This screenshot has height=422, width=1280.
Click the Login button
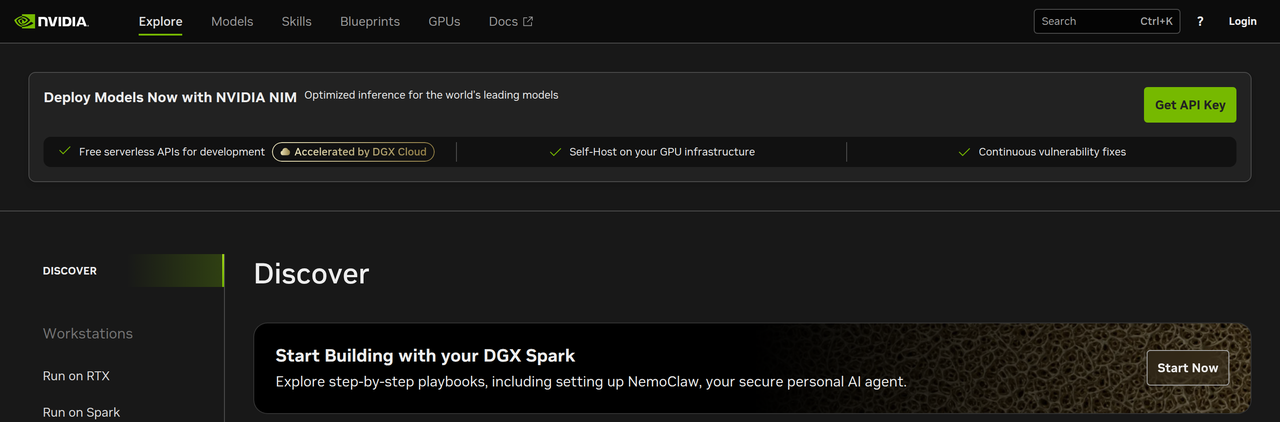(x=1242, y=21)
